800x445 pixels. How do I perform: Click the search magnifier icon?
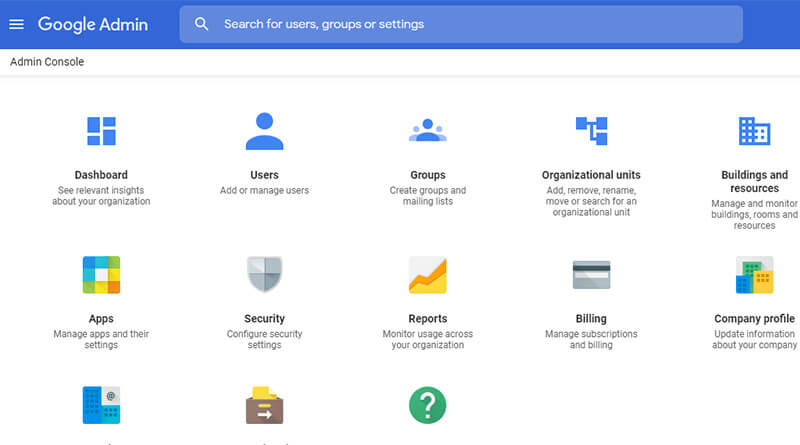[x=202, y=24]
